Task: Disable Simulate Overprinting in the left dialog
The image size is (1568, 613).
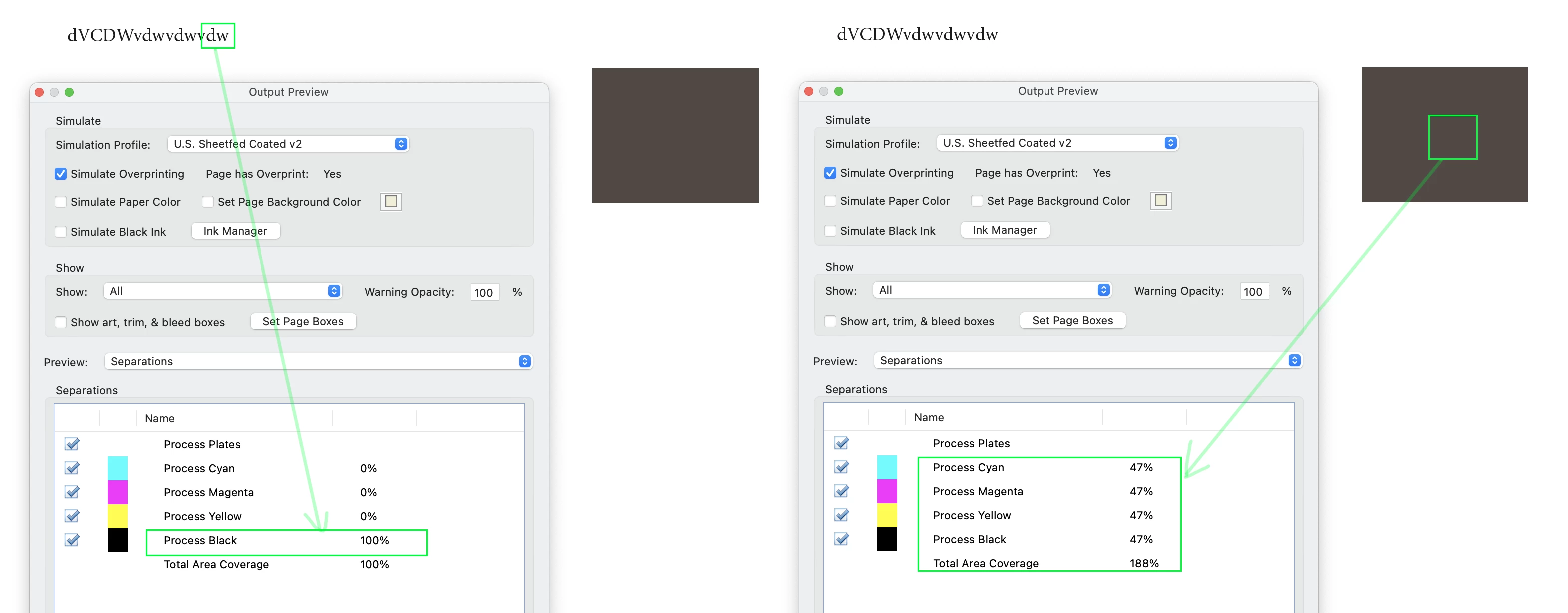Action: (61, 174)
